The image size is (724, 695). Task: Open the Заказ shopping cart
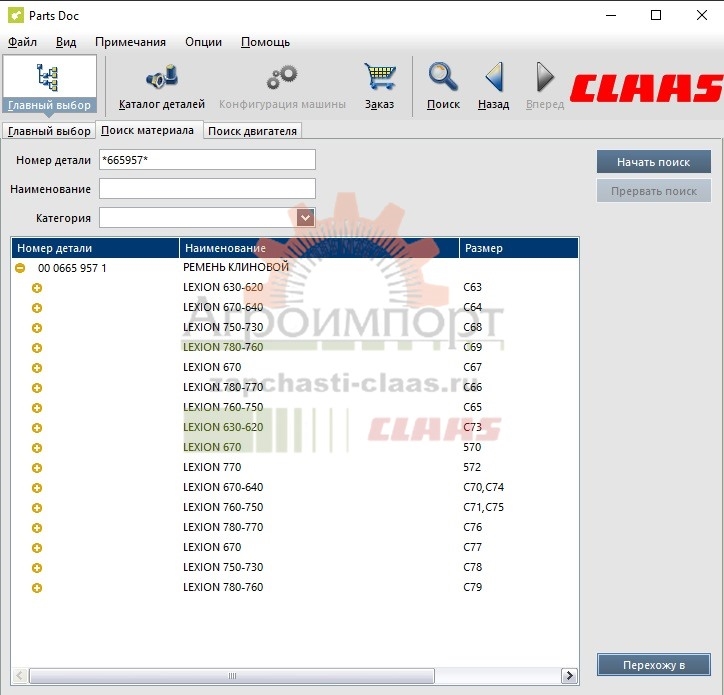point(380,85)
